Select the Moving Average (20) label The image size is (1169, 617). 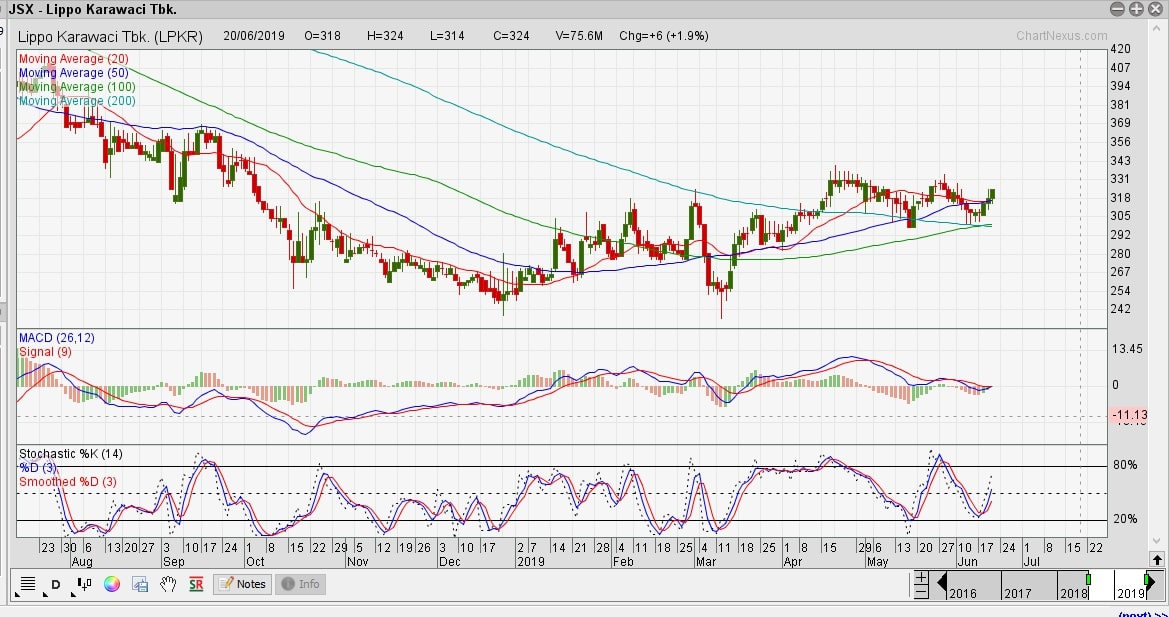[73, 59]
